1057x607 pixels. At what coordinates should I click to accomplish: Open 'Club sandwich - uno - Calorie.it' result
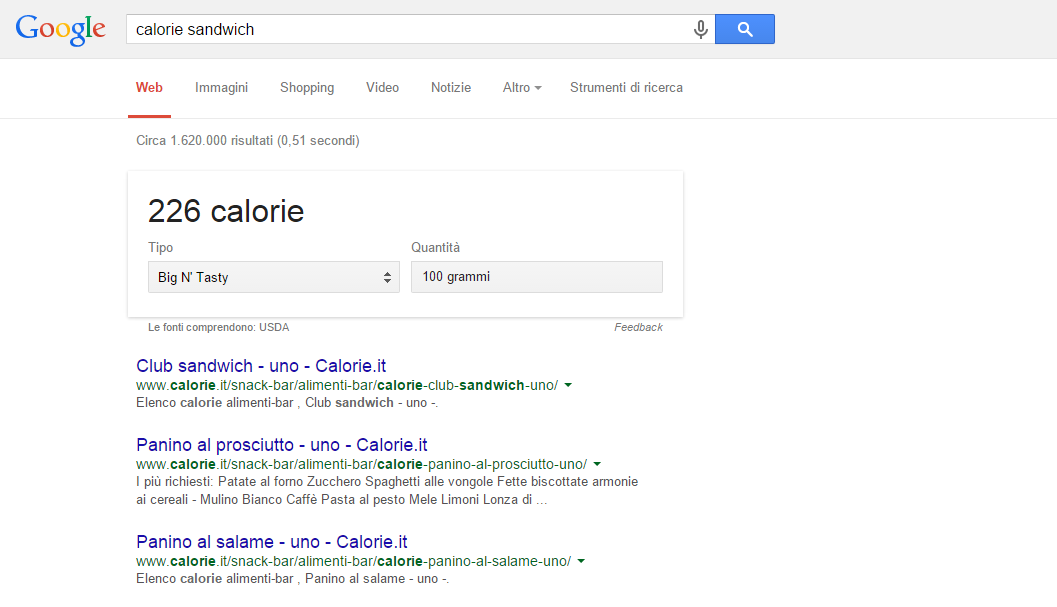261,366
